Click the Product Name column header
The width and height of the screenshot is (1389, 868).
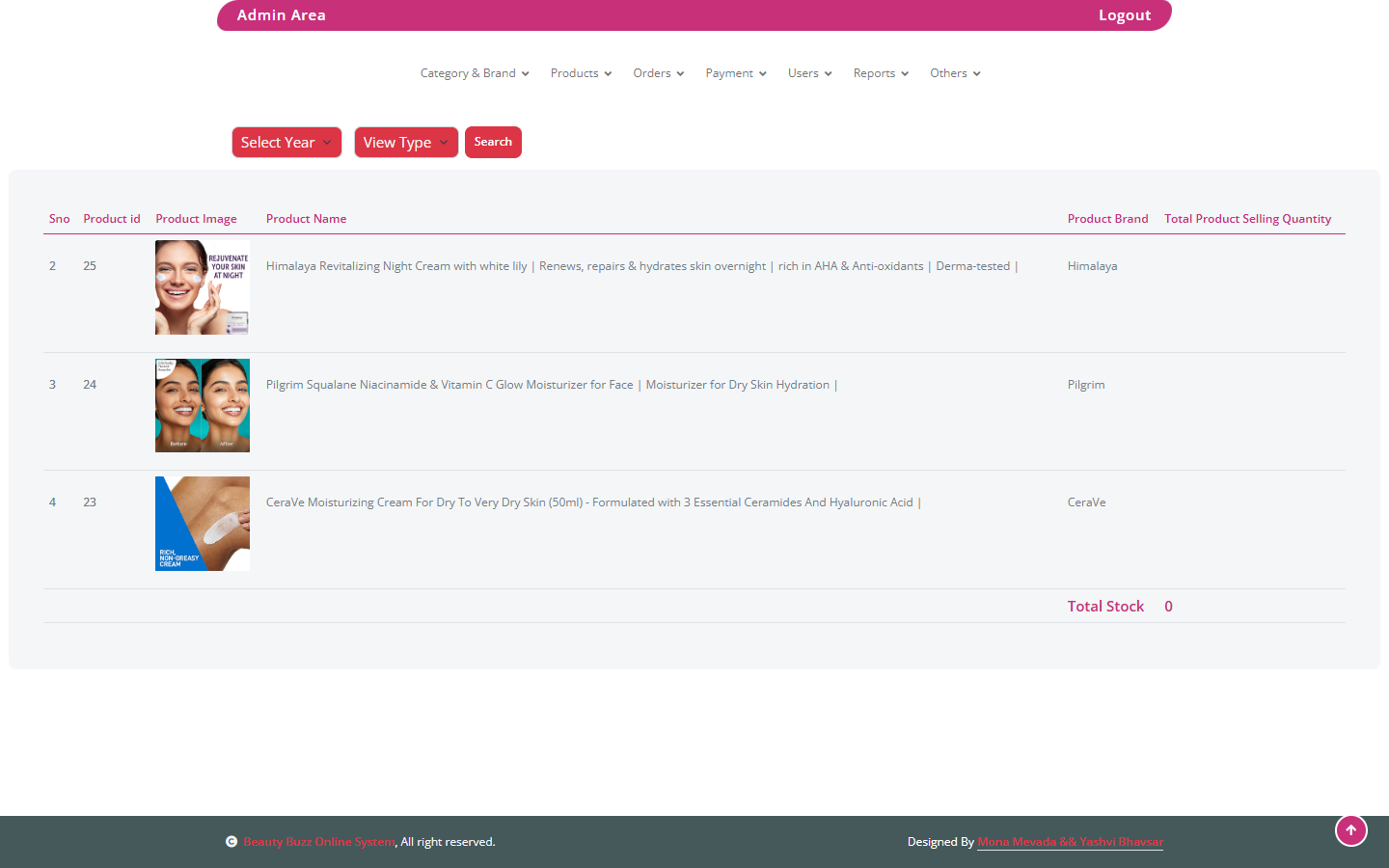coord(306,219)
